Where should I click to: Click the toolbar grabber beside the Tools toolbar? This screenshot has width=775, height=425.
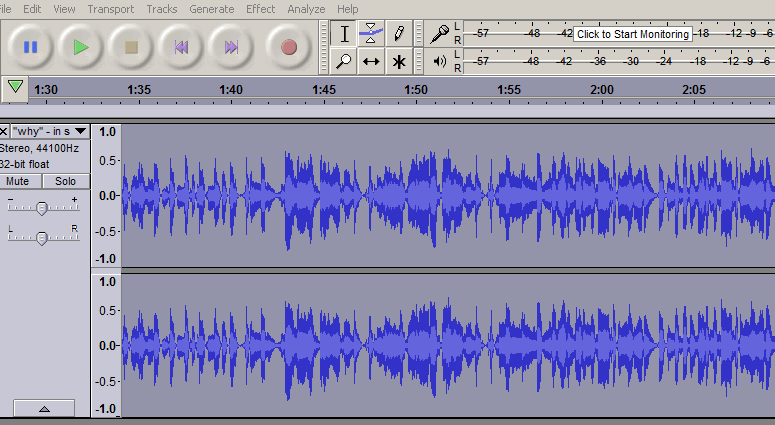pos(324,47)
